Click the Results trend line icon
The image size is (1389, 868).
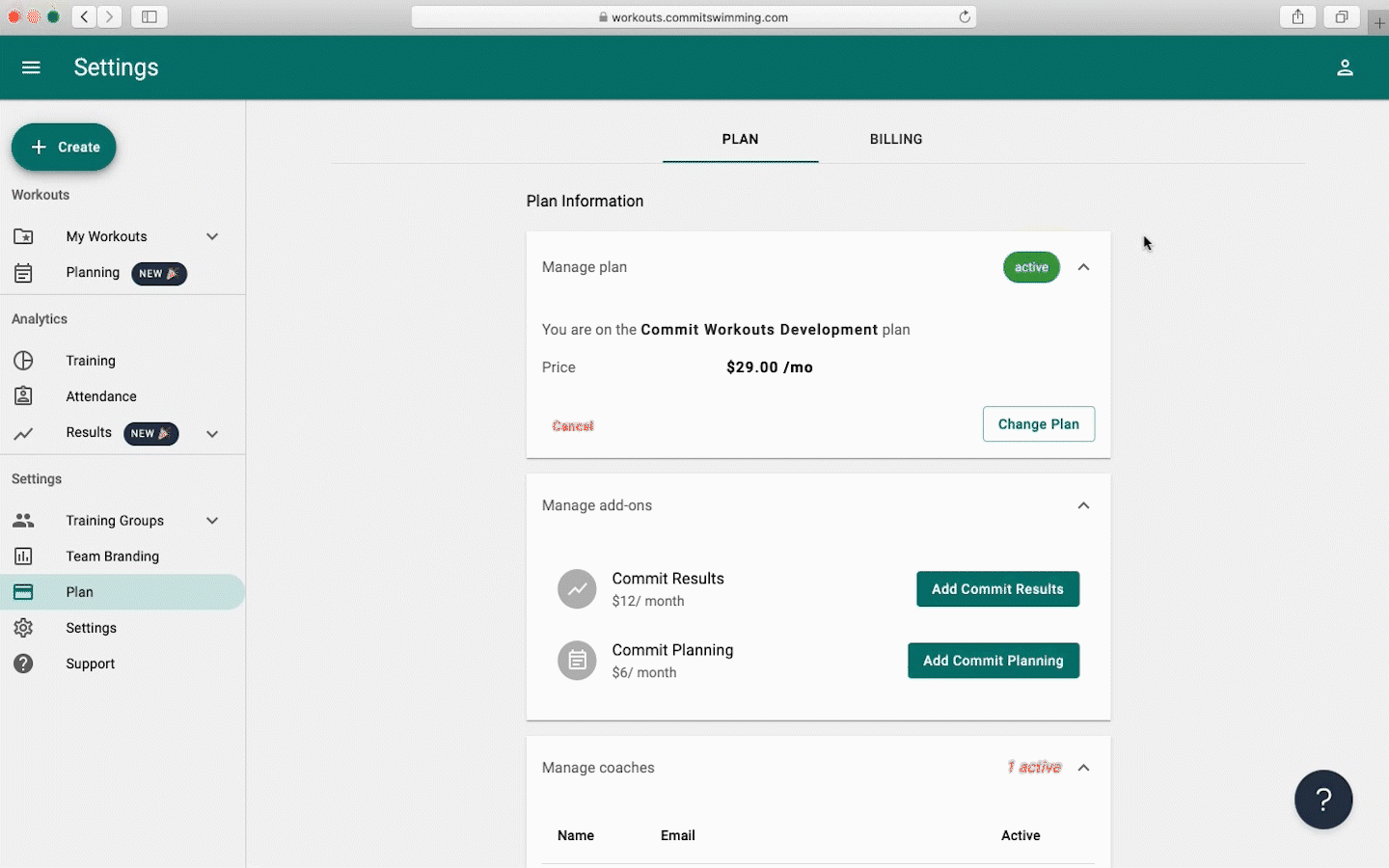tap(23, 433)
